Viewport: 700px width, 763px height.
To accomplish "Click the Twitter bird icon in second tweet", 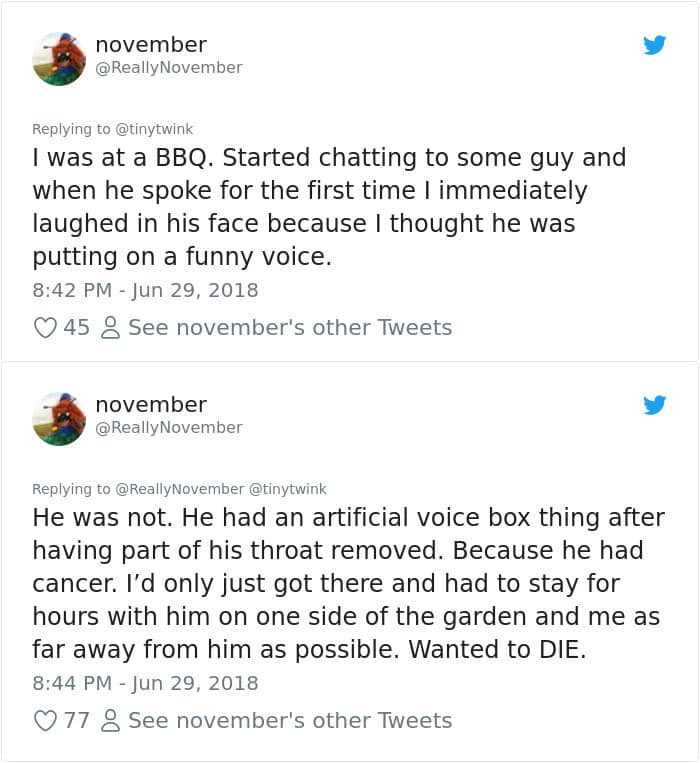I will pyautogui.click(x=654, y=405).
